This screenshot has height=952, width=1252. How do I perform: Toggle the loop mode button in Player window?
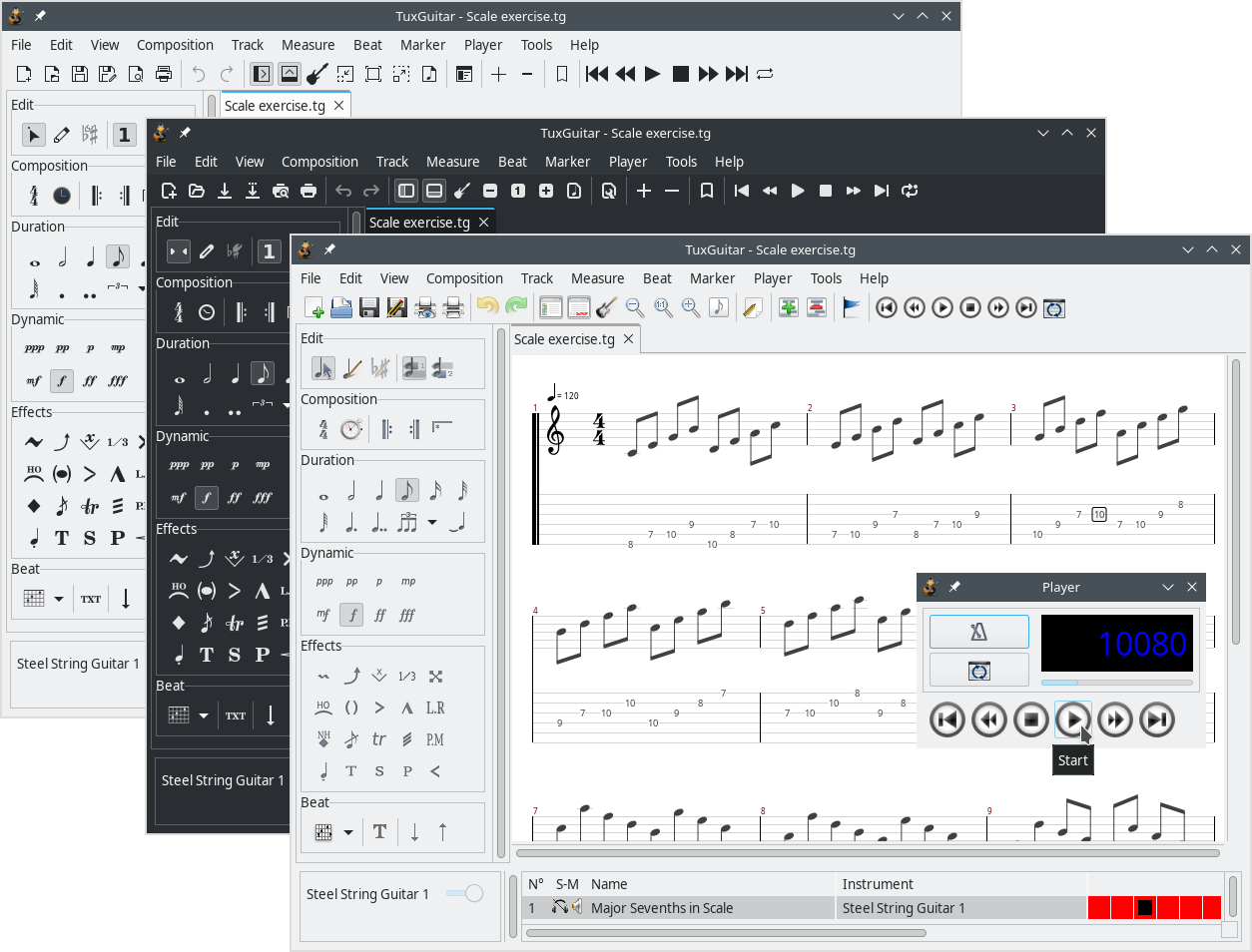978,671
